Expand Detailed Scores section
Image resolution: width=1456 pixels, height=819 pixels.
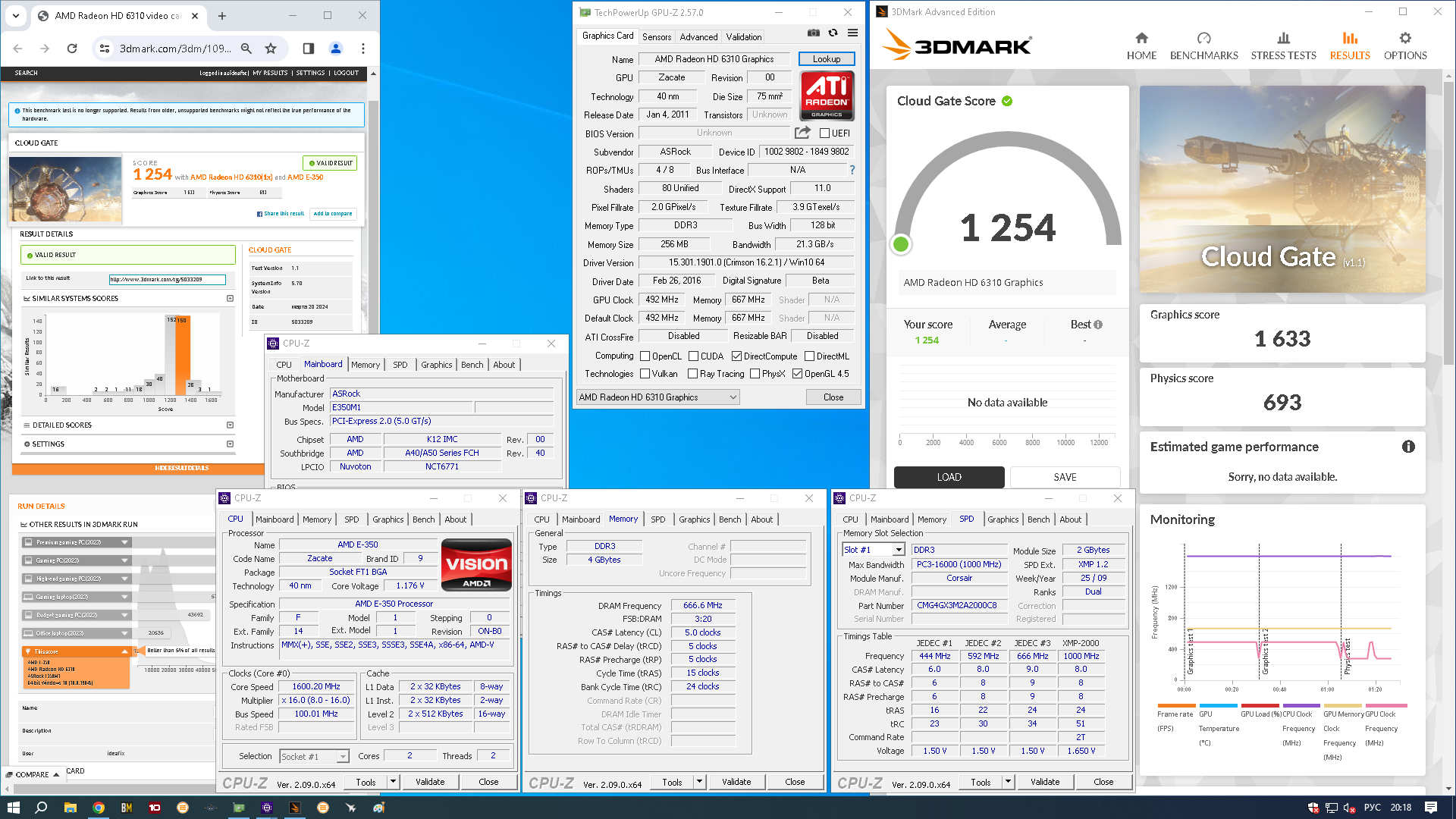click(x=230, y=425)
